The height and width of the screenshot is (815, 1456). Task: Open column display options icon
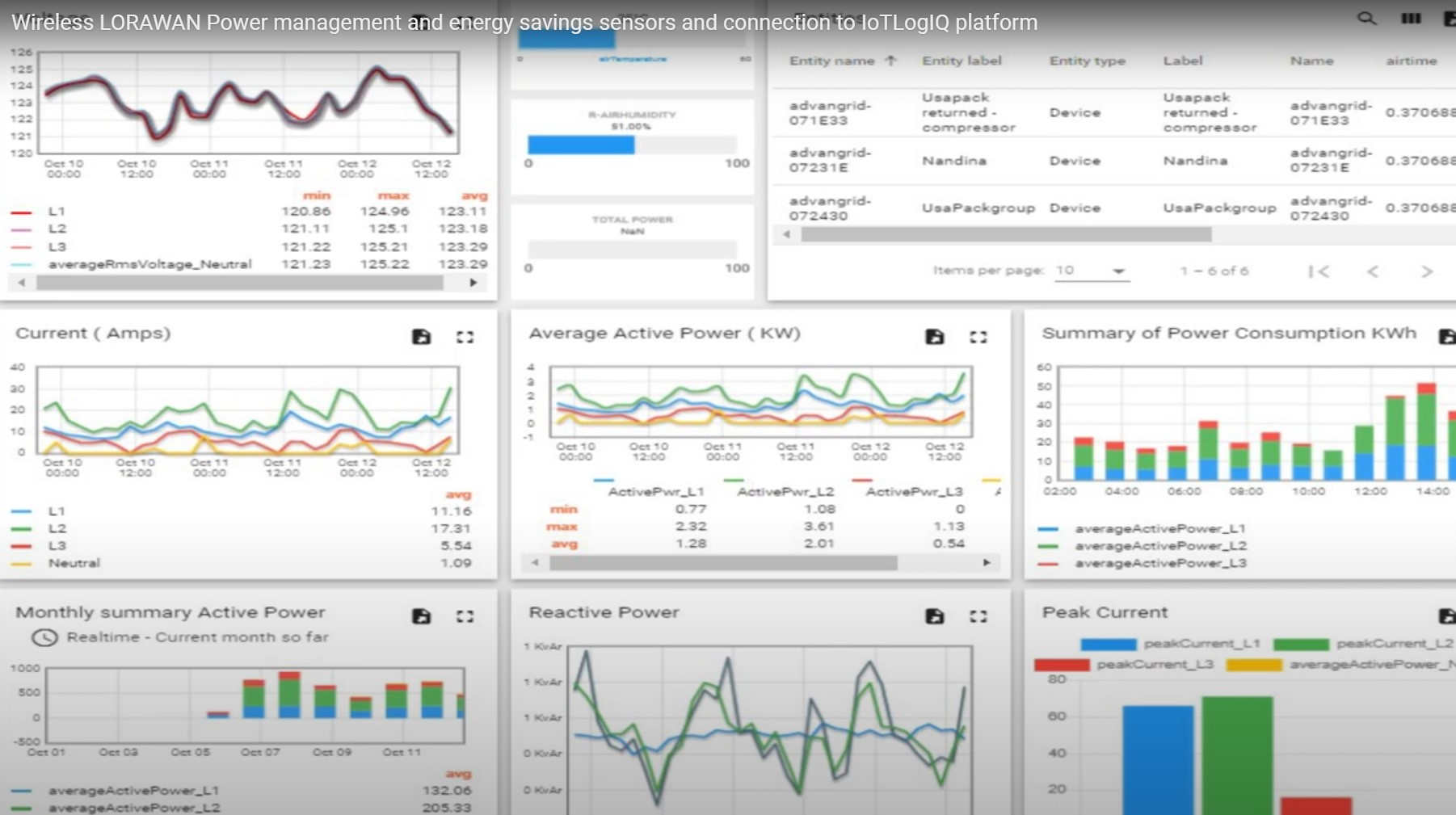(1411, 18)
